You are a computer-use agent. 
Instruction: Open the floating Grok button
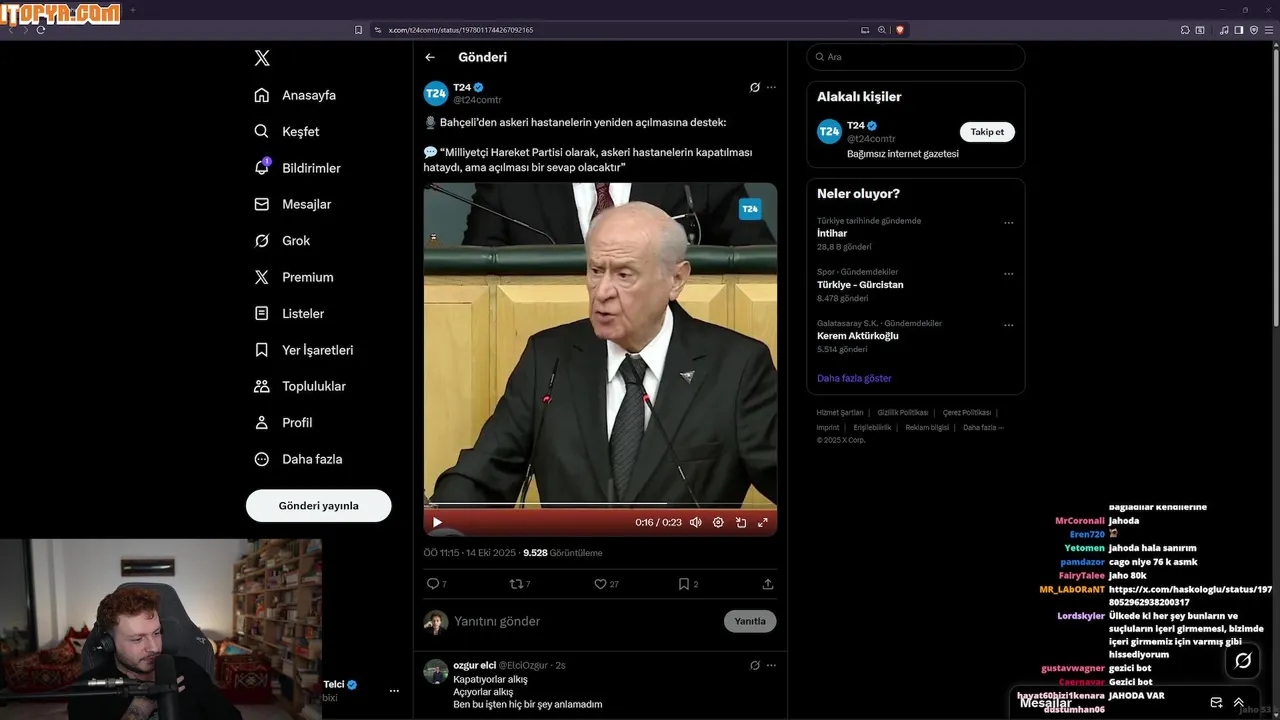click(1243, 660)
